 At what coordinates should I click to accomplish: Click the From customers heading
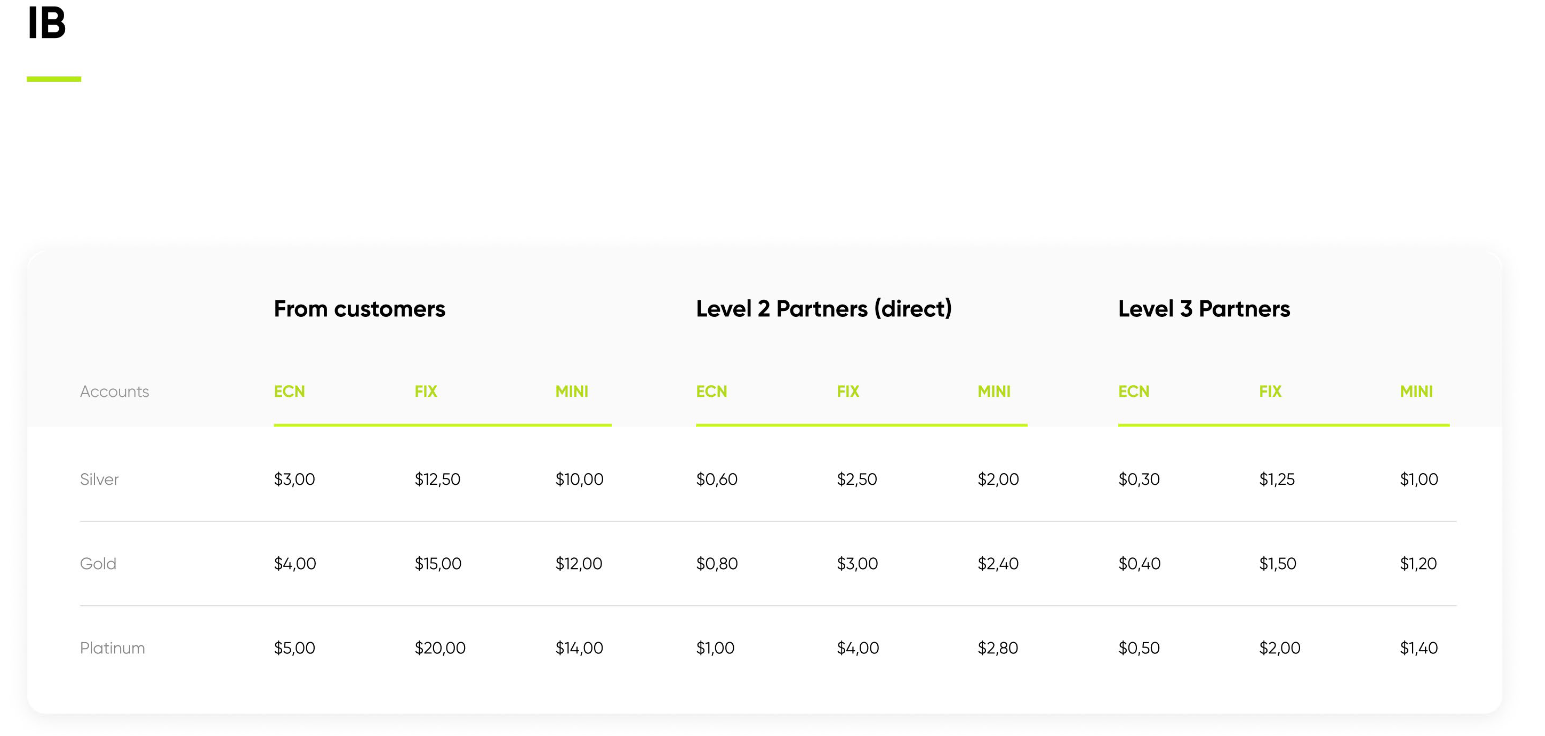[360, 309]
